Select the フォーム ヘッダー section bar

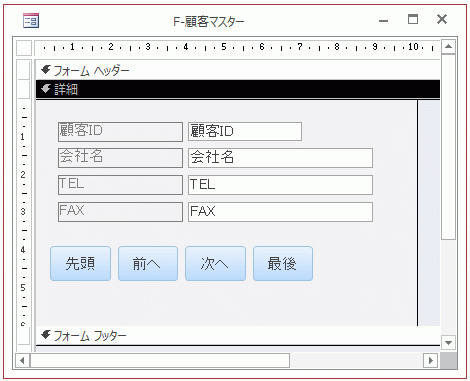click(238, 71)
